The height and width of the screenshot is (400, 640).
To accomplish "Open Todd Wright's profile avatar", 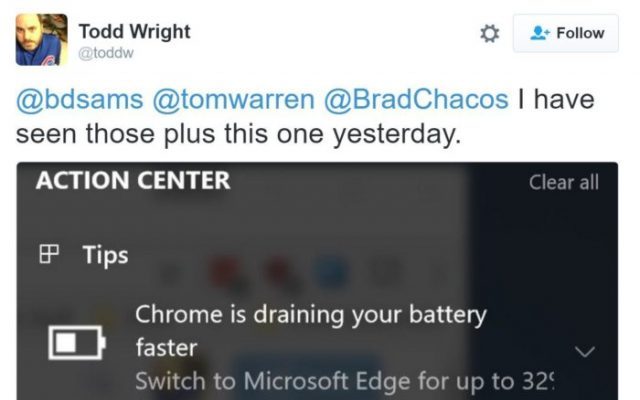I will 42,40.
